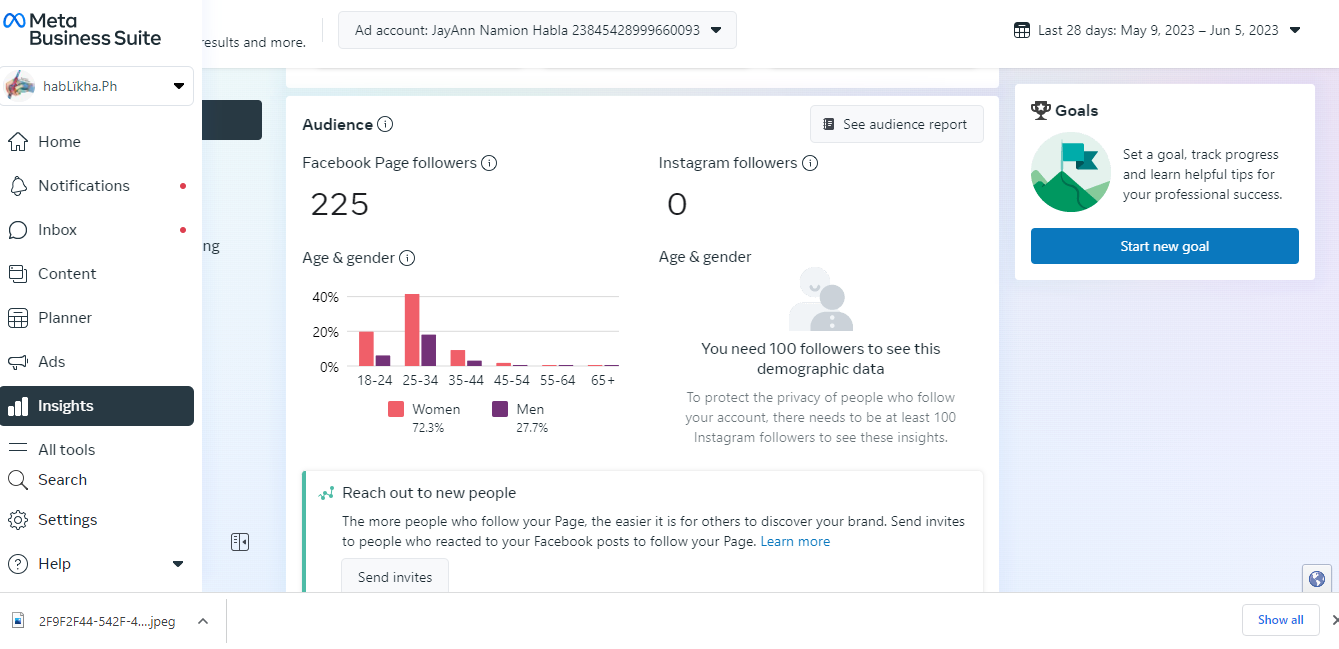The width and height of the screenshot is (1339, 649).
Task: Click the Search magnifier icon
Action: click(18, 480)
